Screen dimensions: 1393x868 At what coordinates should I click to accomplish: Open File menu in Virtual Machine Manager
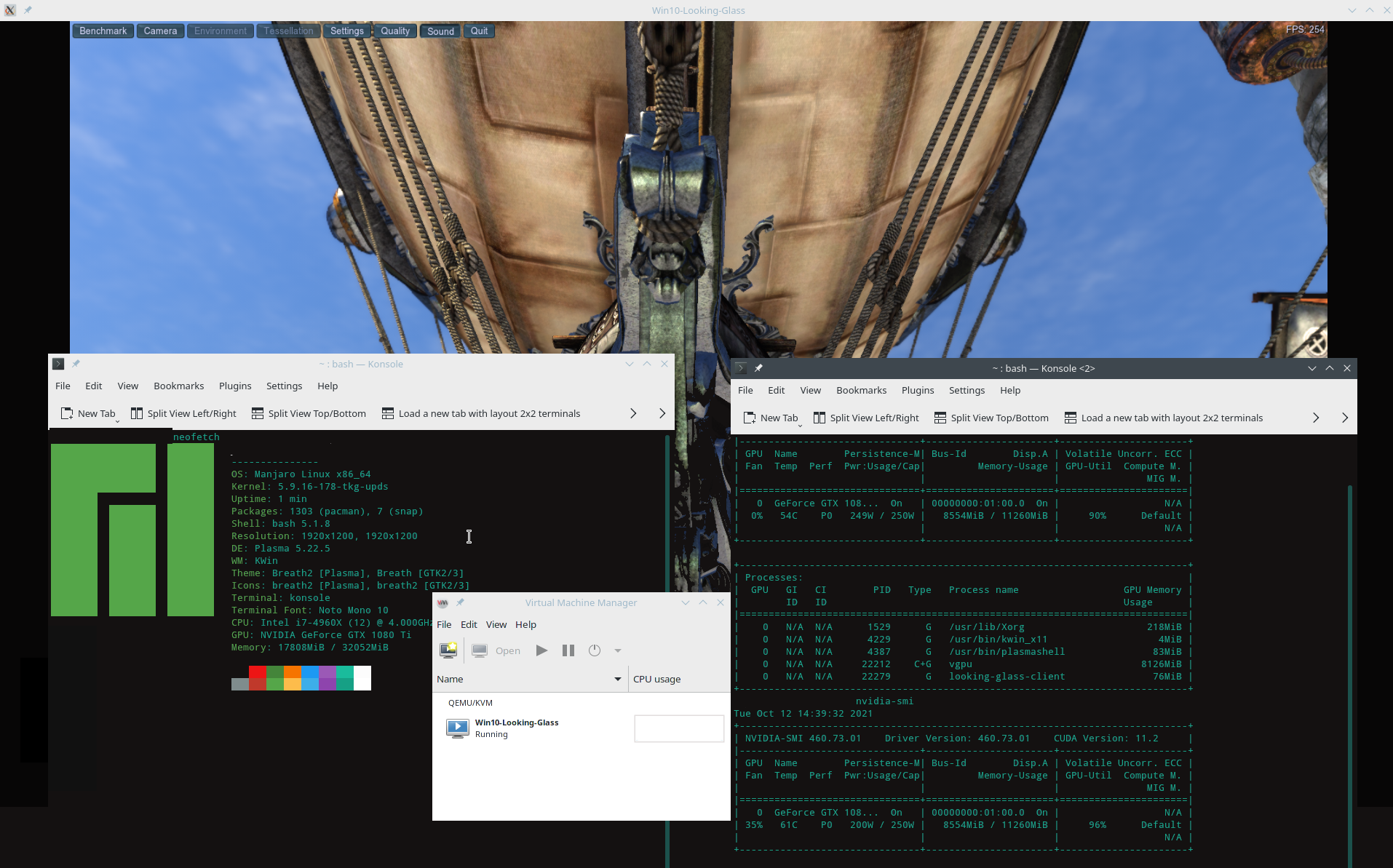tap(444, 624)
